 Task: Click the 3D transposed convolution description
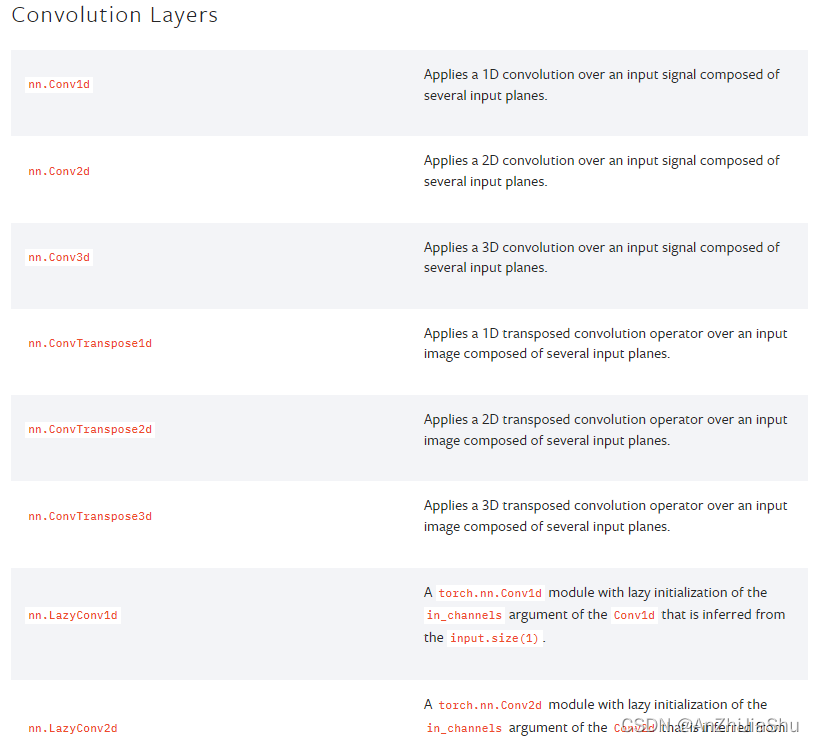click(605, 516)
